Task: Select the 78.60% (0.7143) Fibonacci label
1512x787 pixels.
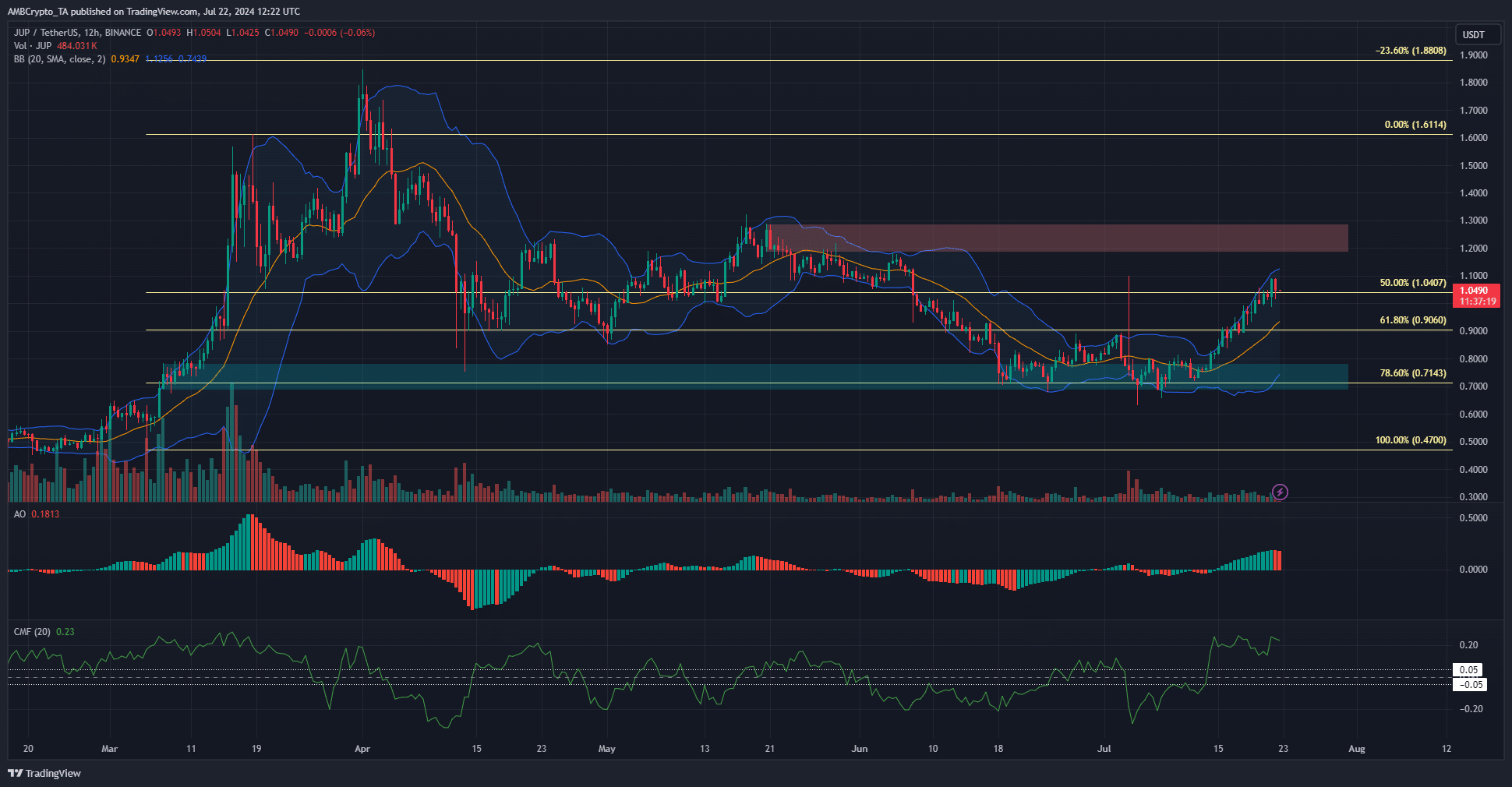Action: [1413, 373]
